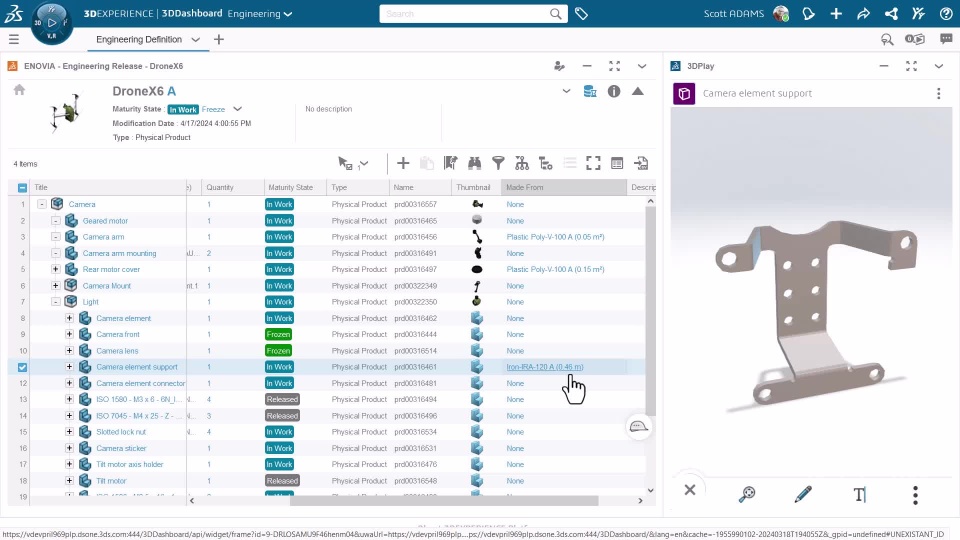Click the social network share icon
This screenshot has height=540, width=960.
point(891,13)
